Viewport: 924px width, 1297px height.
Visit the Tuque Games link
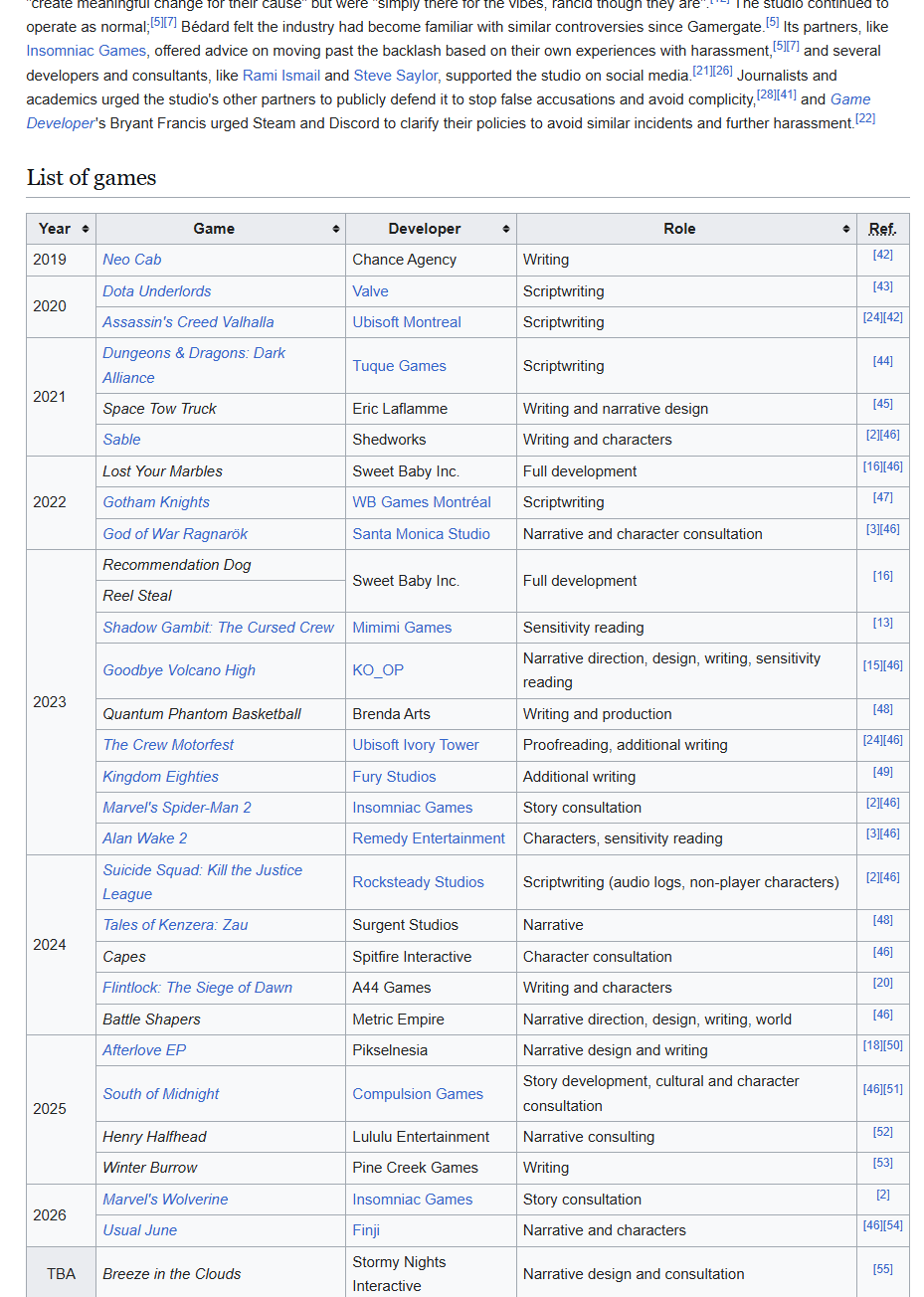coord(399,366)
